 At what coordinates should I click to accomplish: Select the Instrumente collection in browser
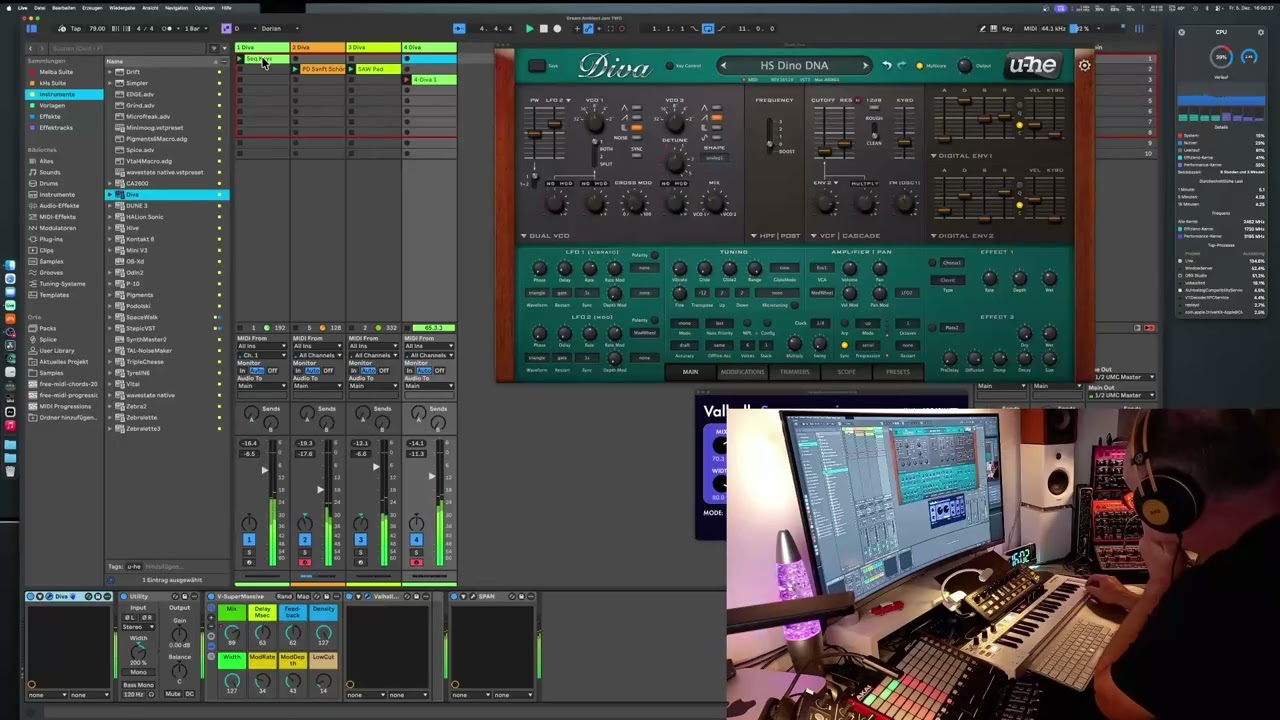(64, 94)
